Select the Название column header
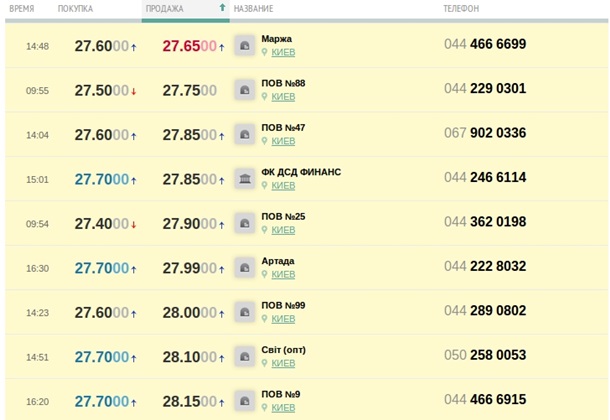Image resolution: width=610 pixels, height=420 pixels. [x=253, y=9]
